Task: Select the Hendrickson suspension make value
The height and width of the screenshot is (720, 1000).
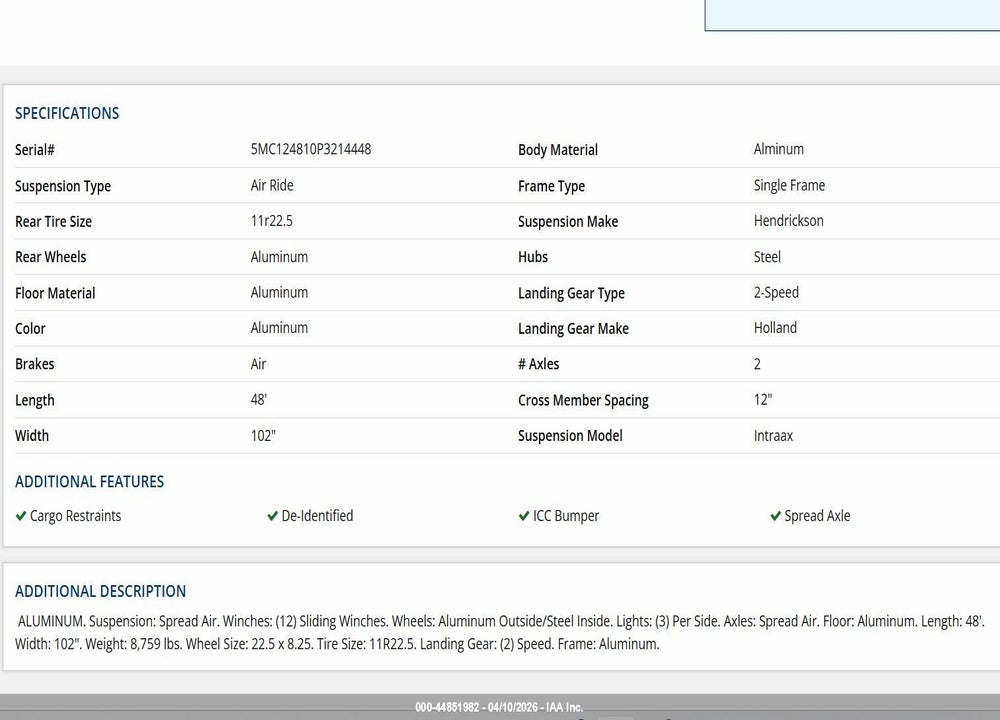Action: 788,221
